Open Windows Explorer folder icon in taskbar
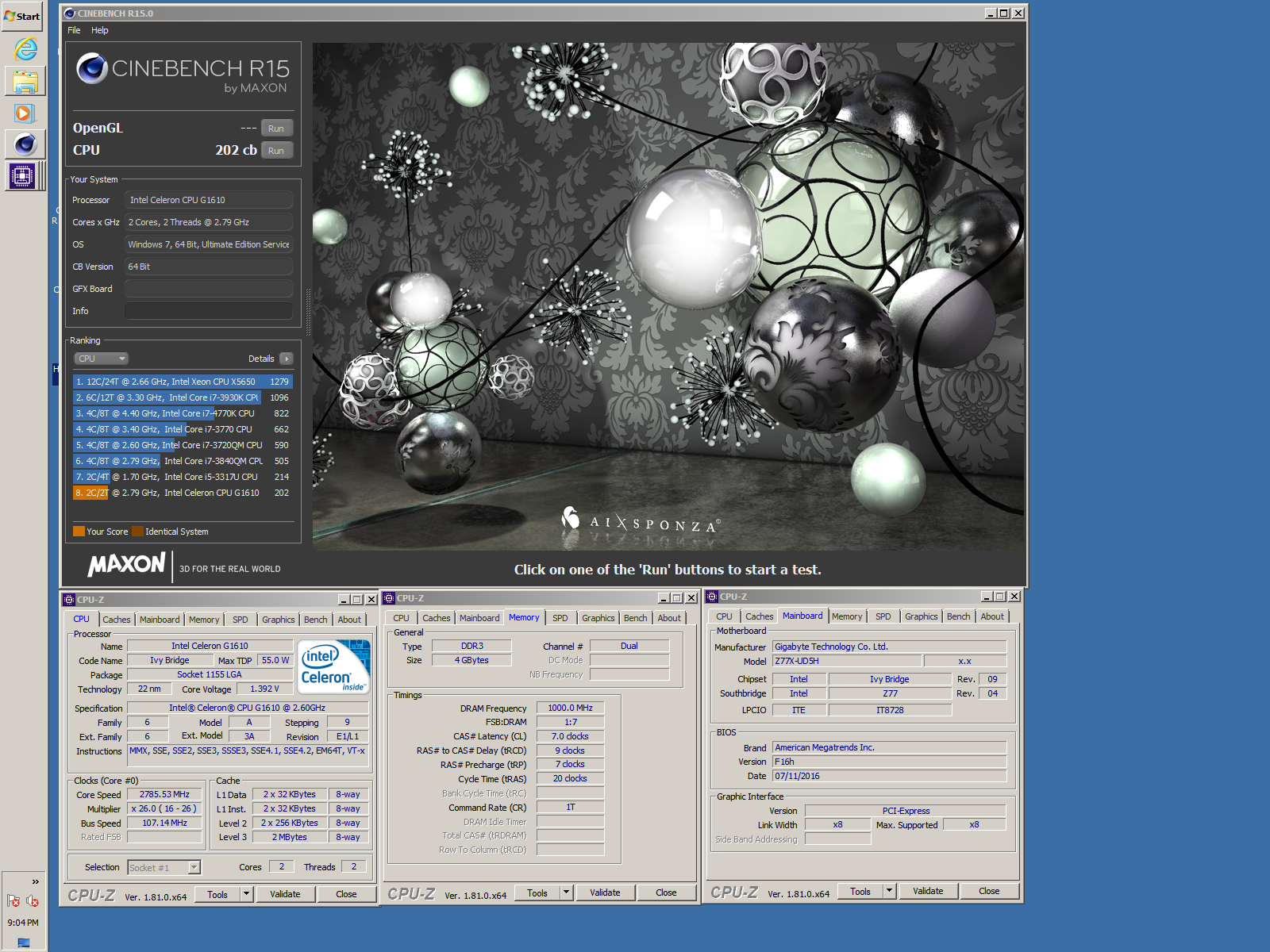The width and height of the screenshot is (1270, 952). 25,82
